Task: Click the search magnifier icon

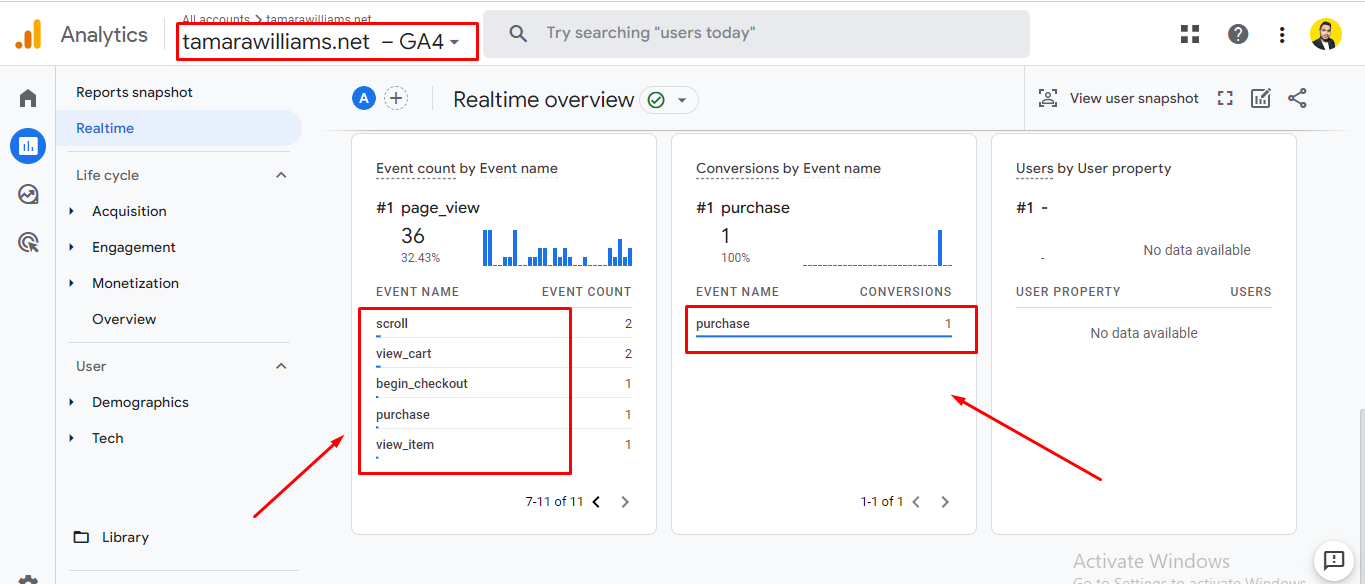Action: tap(518, 34)
